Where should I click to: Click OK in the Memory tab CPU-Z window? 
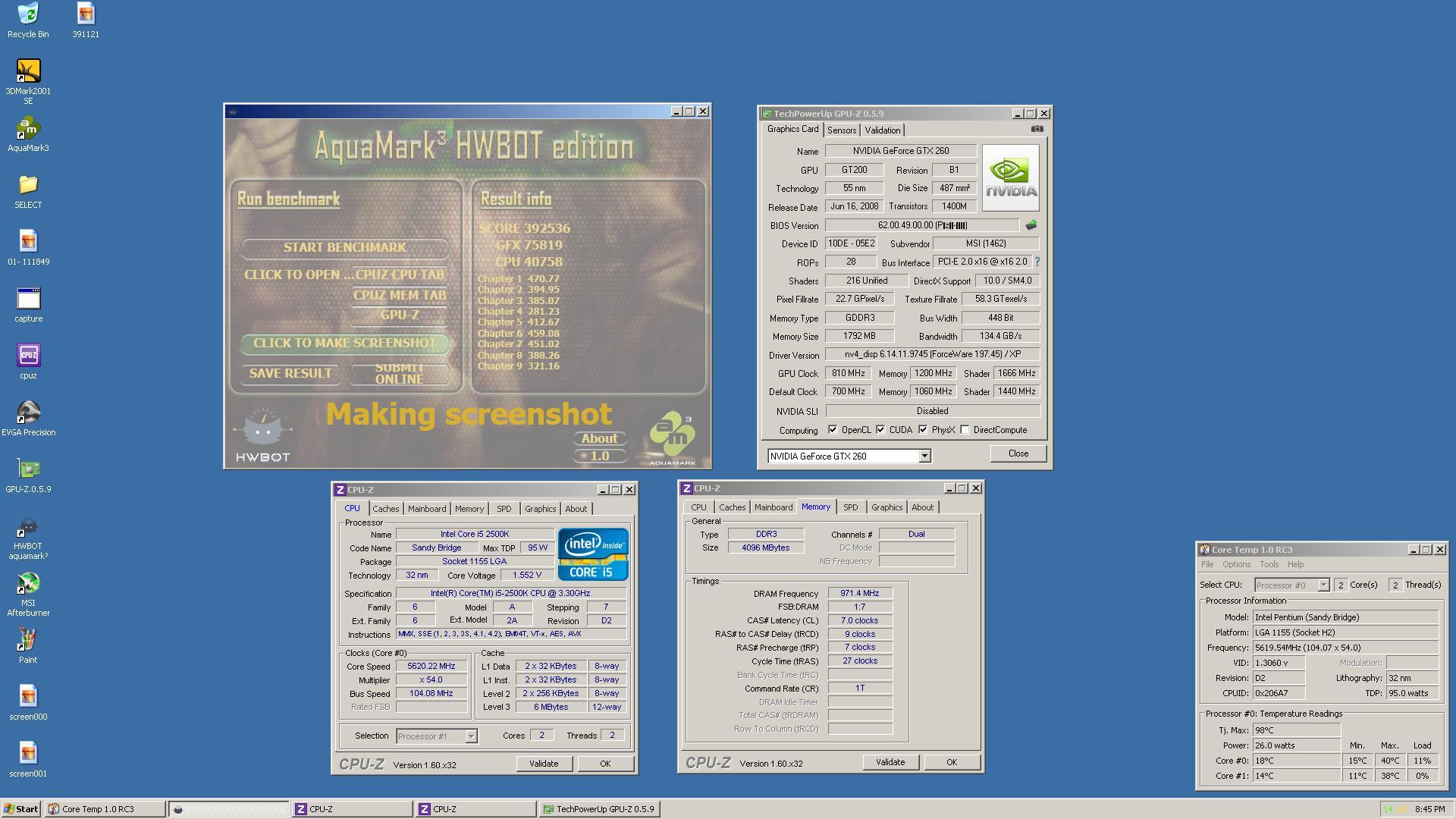click(951, 762)
